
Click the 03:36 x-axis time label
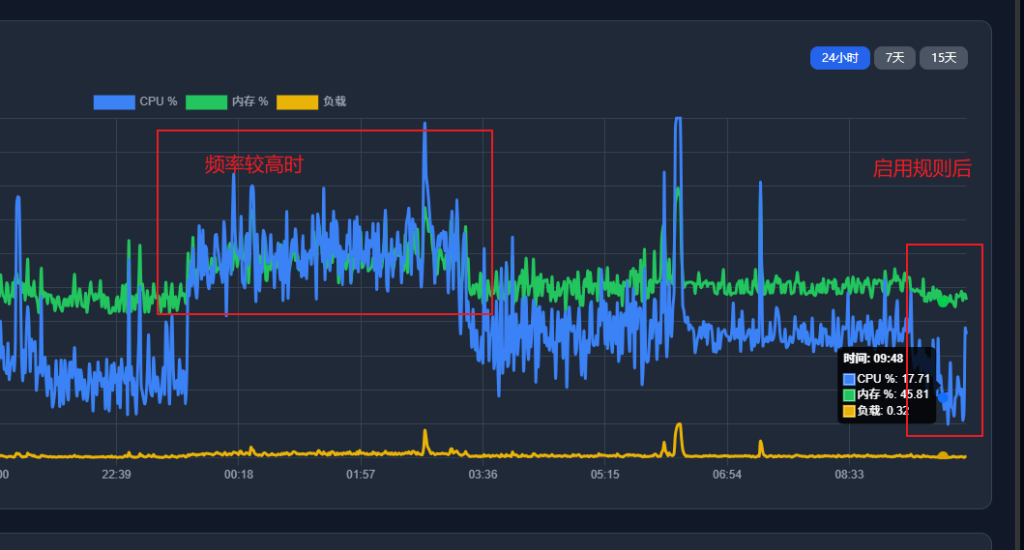coord(483,474)
